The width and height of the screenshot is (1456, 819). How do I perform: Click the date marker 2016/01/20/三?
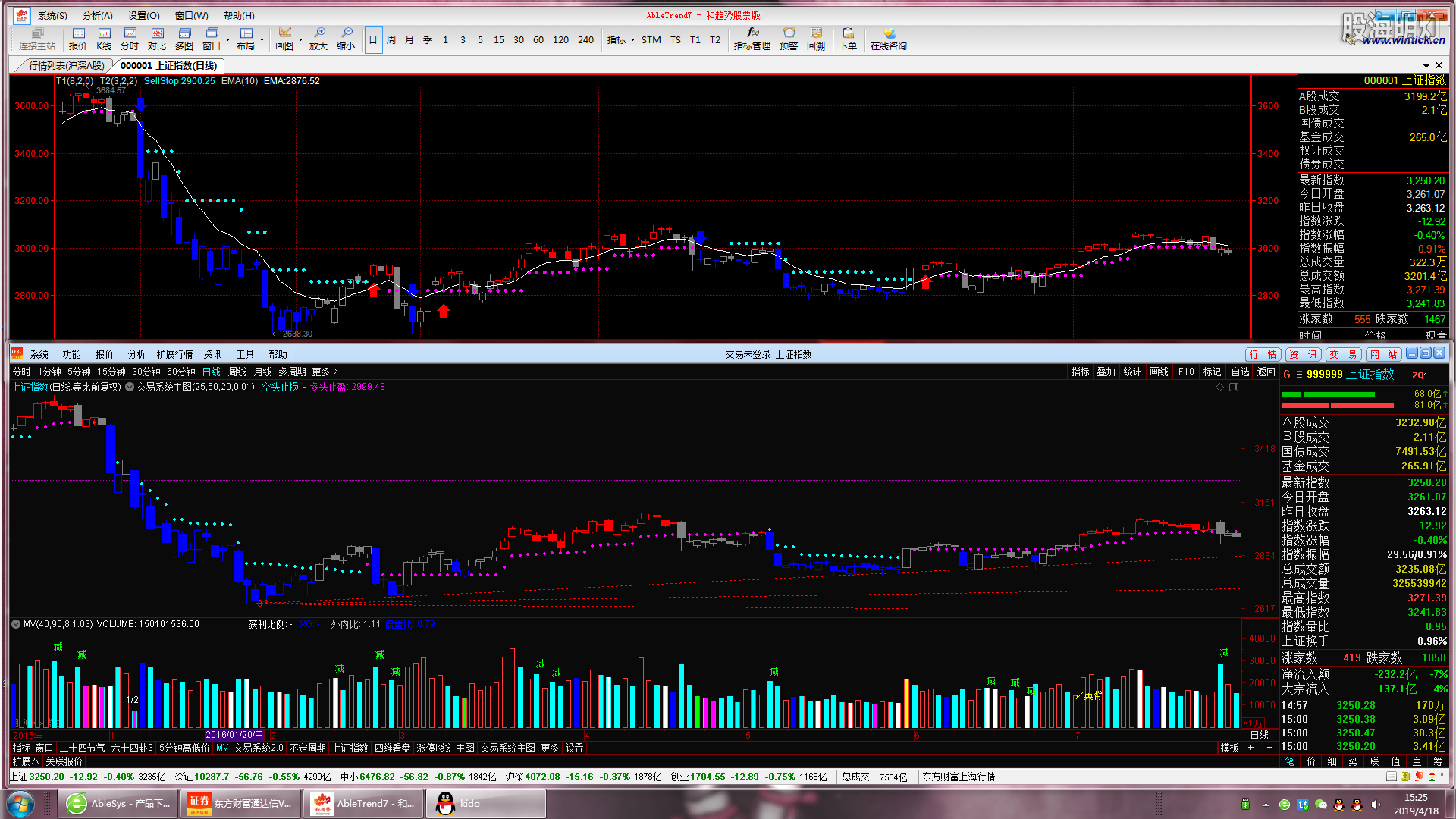[234, 735]
